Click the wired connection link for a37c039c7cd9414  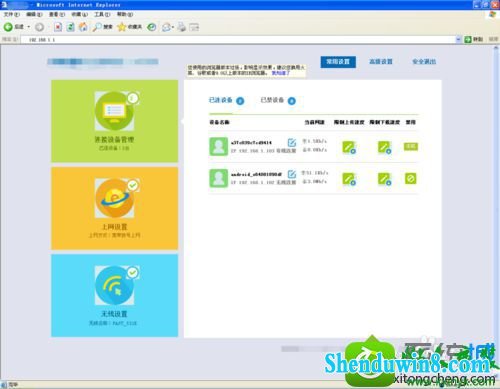287,151
